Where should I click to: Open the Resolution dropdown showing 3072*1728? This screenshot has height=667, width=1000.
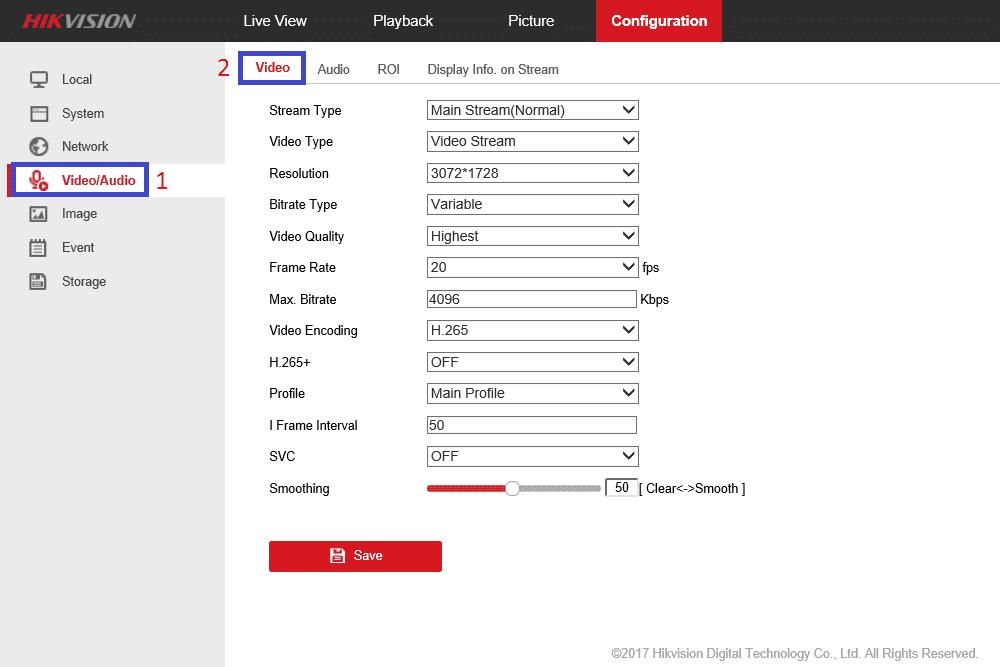pyautogui.click(x=533, y=173)
